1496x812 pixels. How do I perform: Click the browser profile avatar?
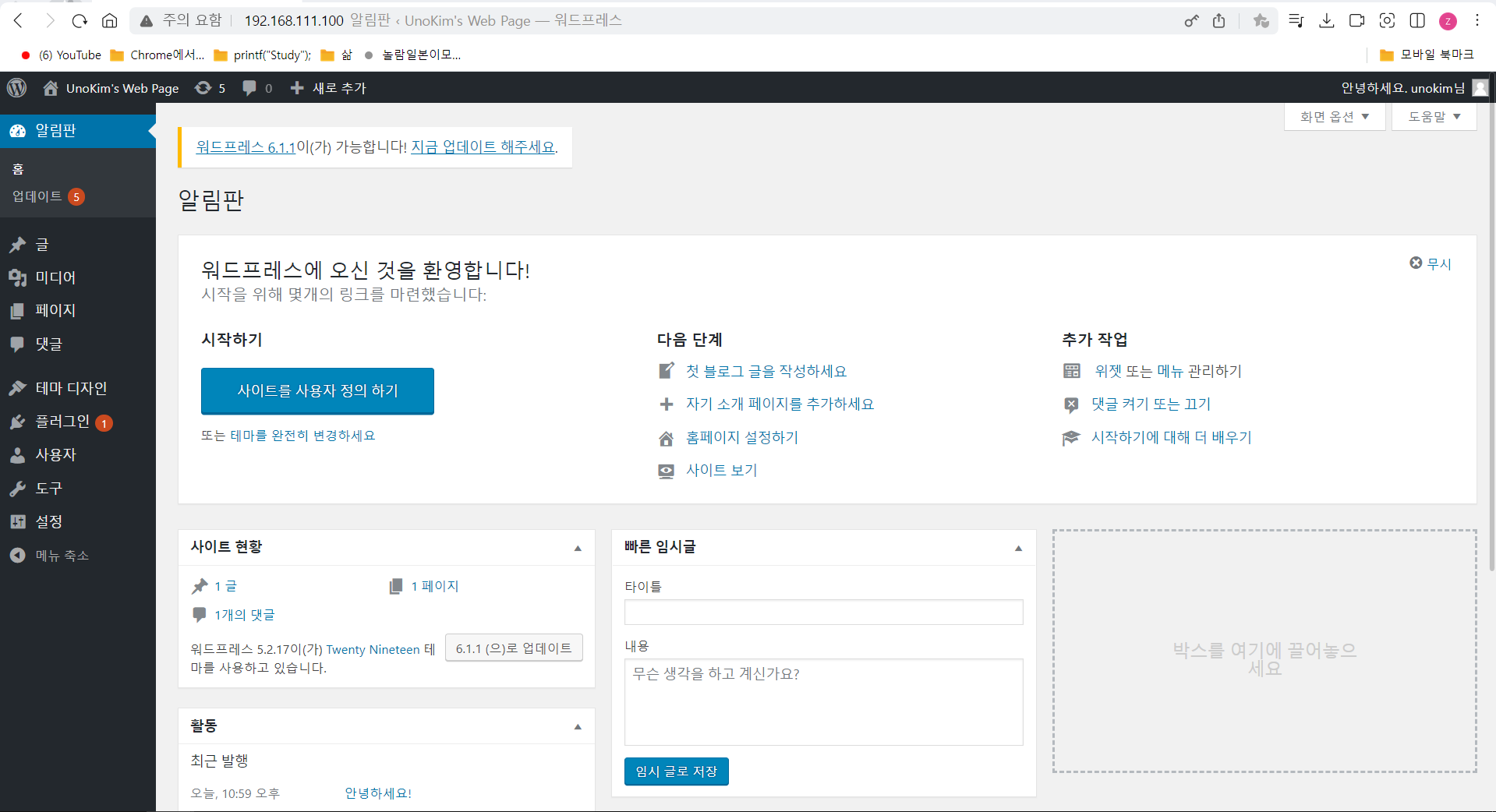(x=1448, y=21)
